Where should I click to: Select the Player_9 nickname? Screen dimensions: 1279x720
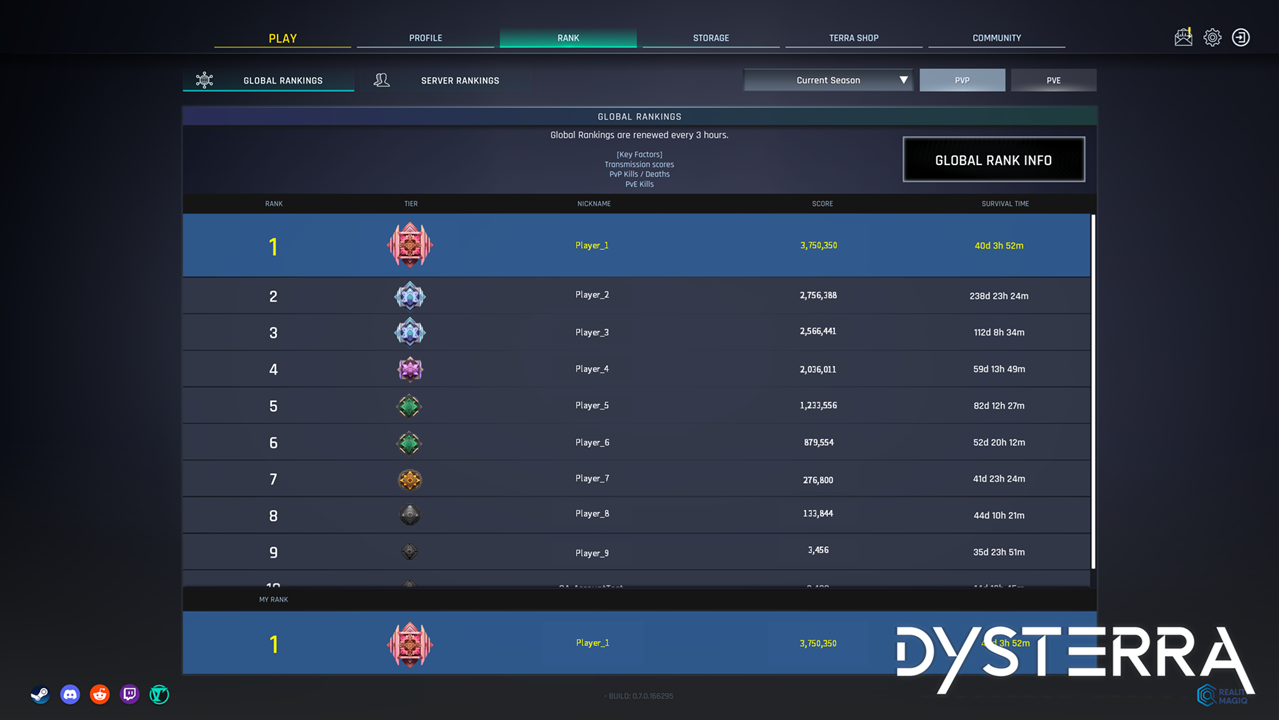coord(592,553)
